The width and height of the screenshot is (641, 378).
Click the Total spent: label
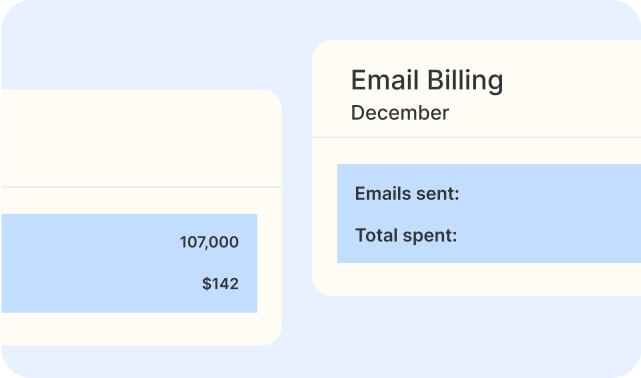[x=406, y=235]
